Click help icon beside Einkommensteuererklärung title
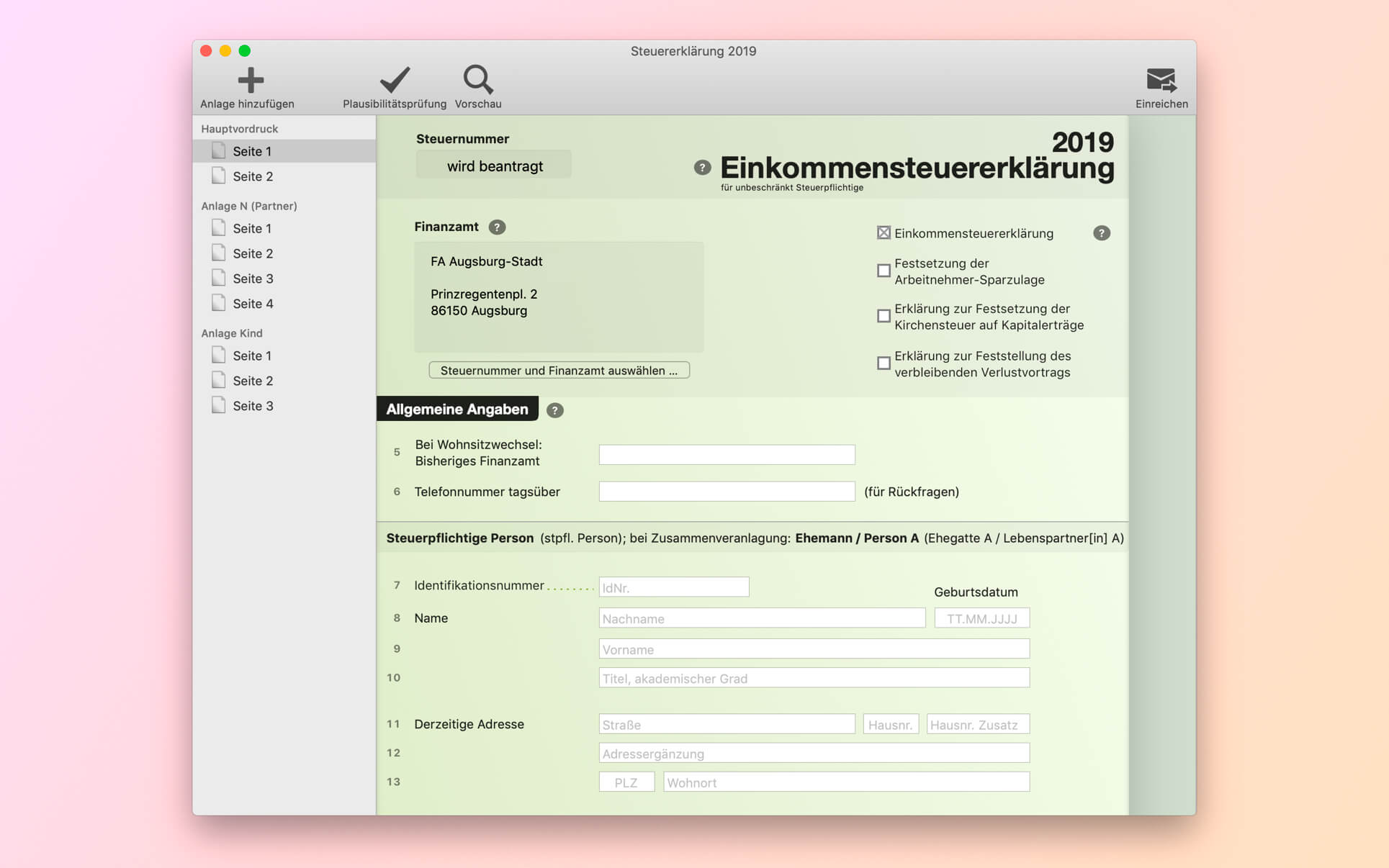Image resolution: width=1389 pixels, height=868 pixels. [x=702, y=168]
